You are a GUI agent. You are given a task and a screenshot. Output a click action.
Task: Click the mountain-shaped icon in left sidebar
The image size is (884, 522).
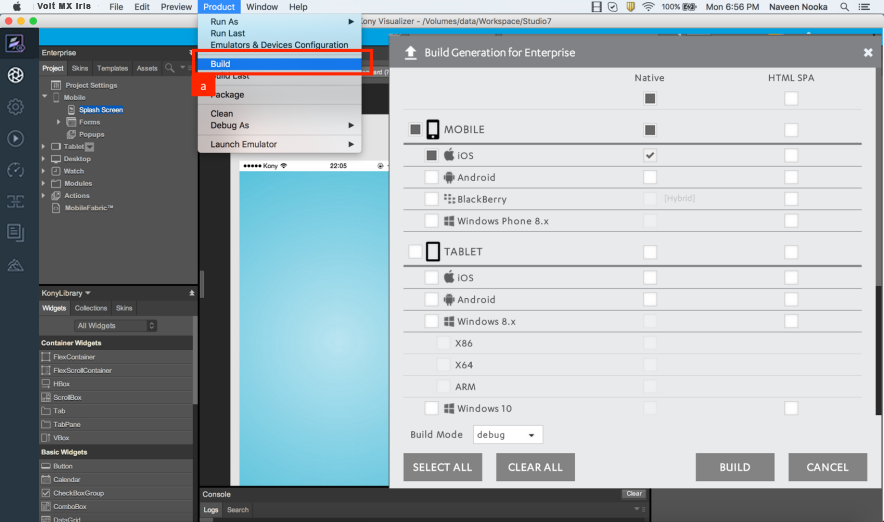(15, 265)
